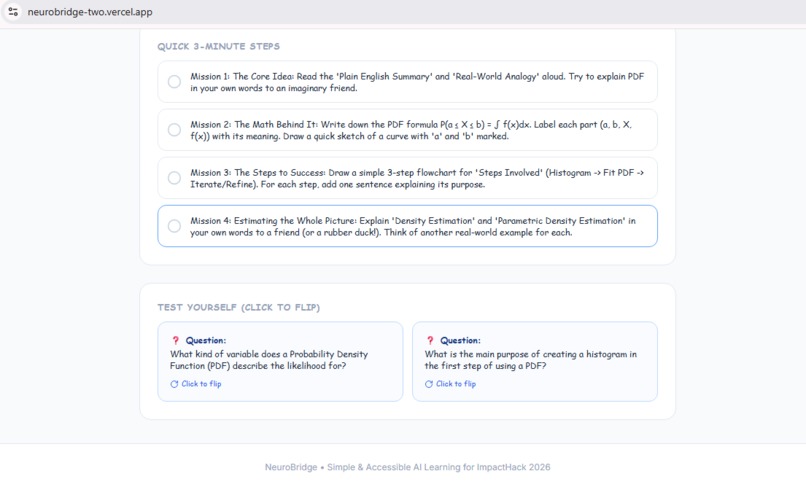This screenshot has height=487, width=806.
Task: Click red question mark on histogram card
Action: tap(430, 340)
